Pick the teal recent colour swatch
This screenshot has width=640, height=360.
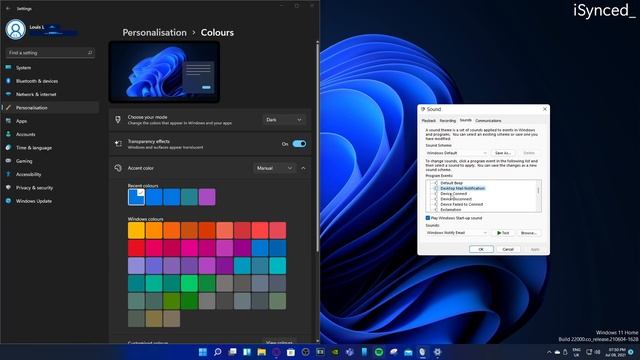click(x=189, y=197)
